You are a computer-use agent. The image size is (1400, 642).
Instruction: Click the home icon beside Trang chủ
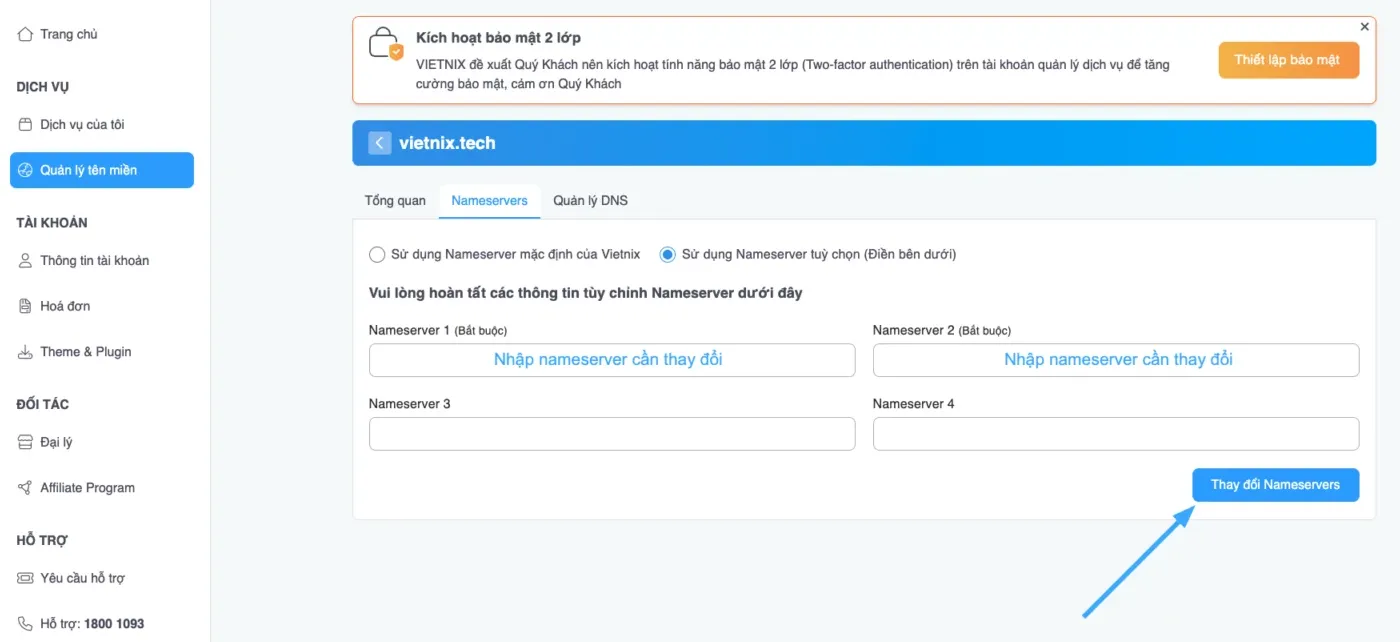[26, 34]
